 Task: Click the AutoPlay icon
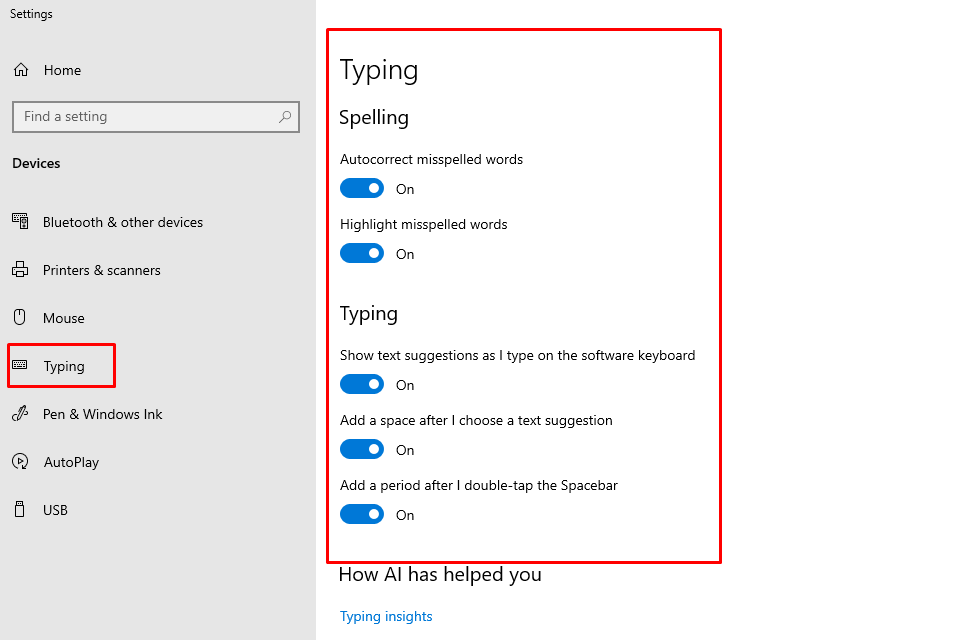point(20,462)
